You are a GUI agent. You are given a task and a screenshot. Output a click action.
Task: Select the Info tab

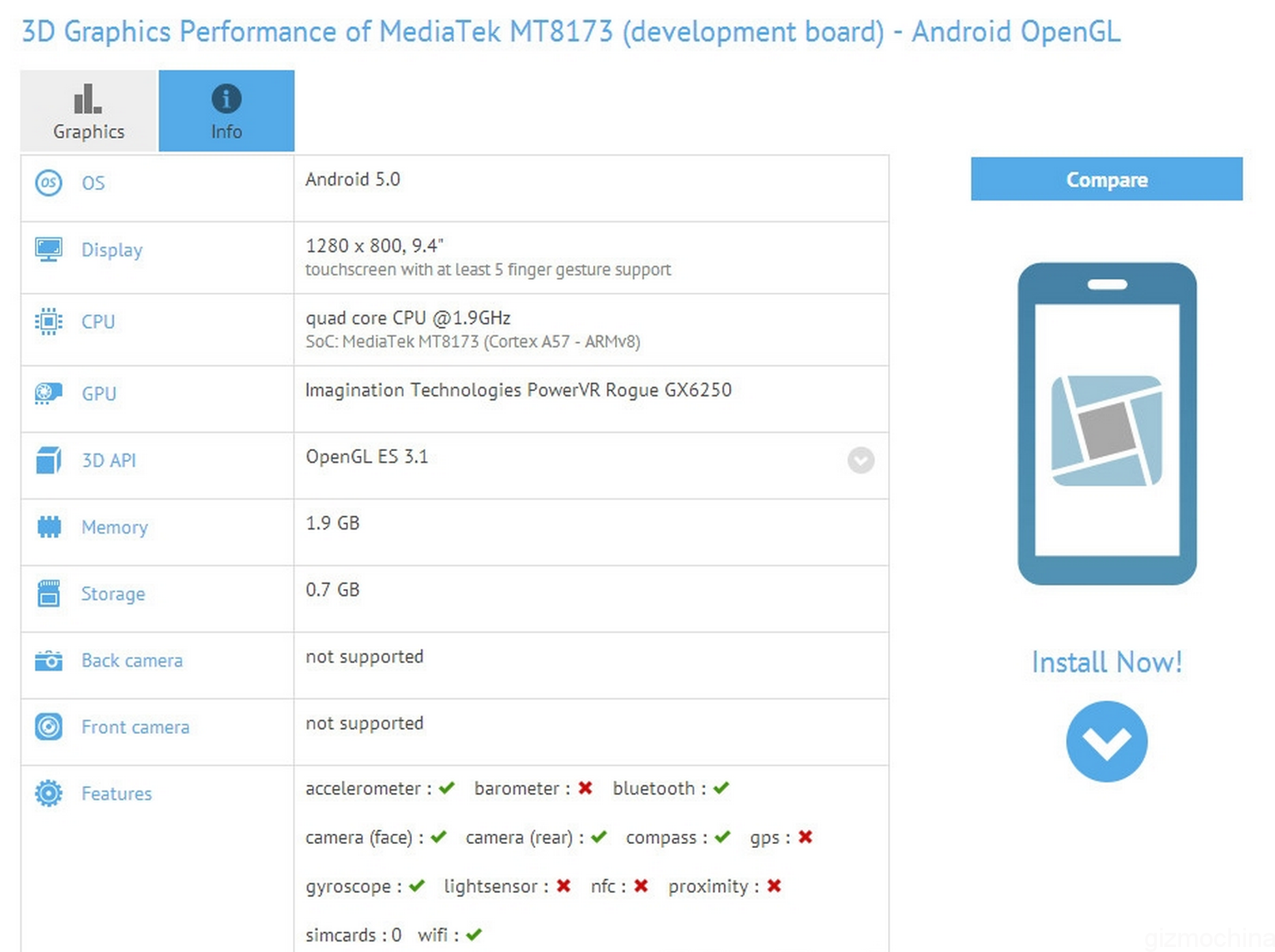pyautogui.click(x=226, y=111)
